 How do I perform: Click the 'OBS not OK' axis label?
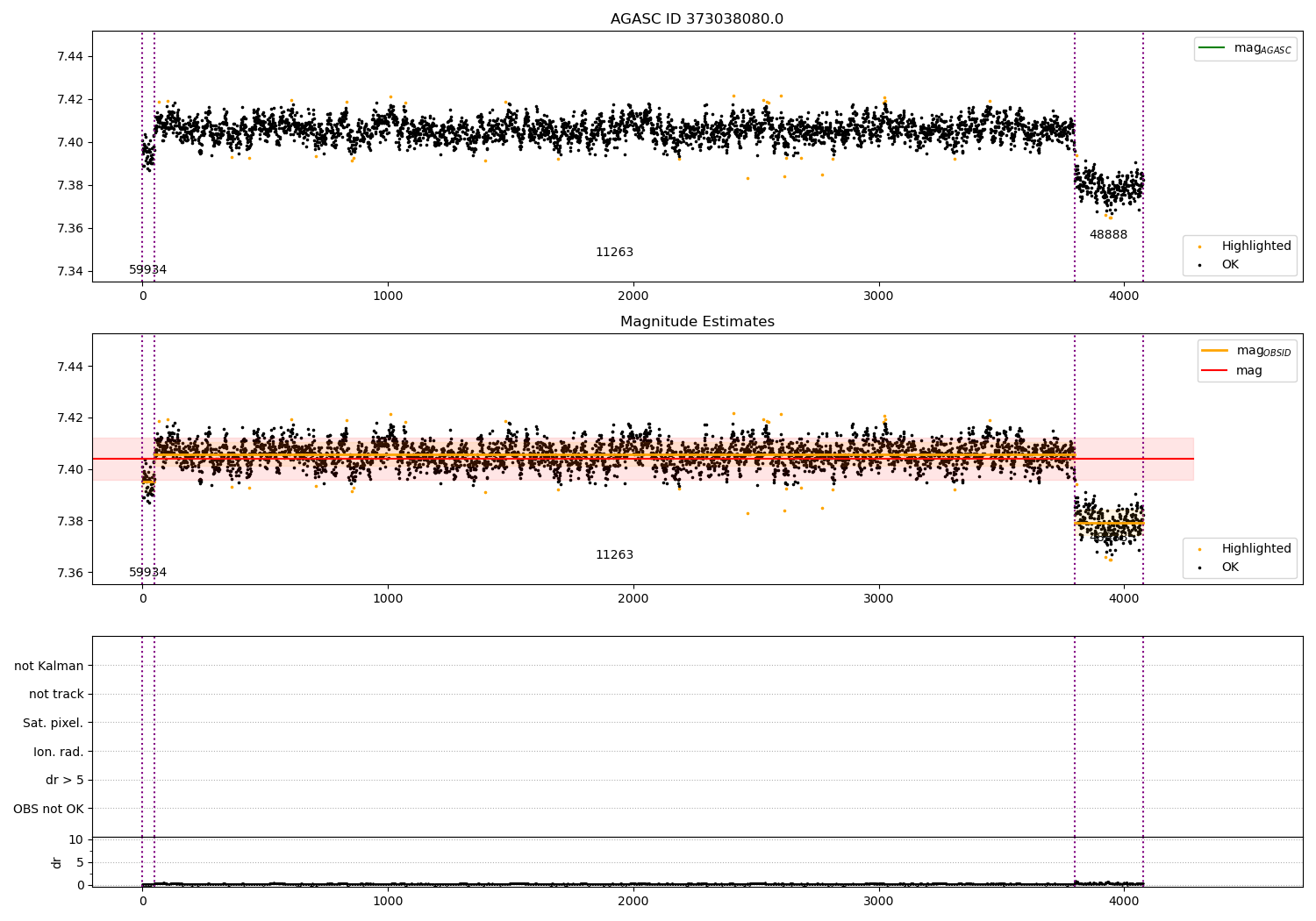click(48, 810)
